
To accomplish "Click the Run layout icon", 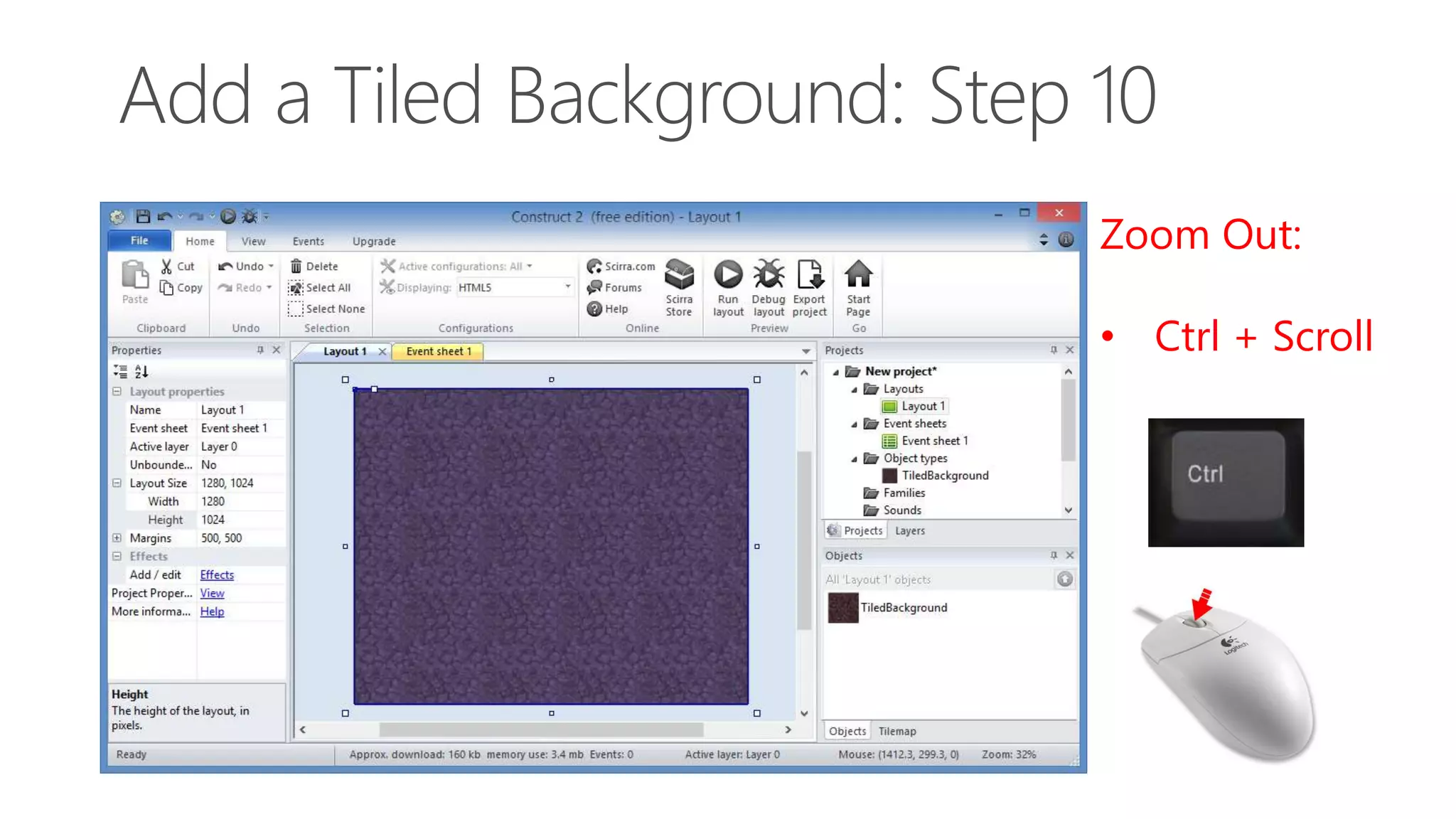I will [x=727, y=275].
